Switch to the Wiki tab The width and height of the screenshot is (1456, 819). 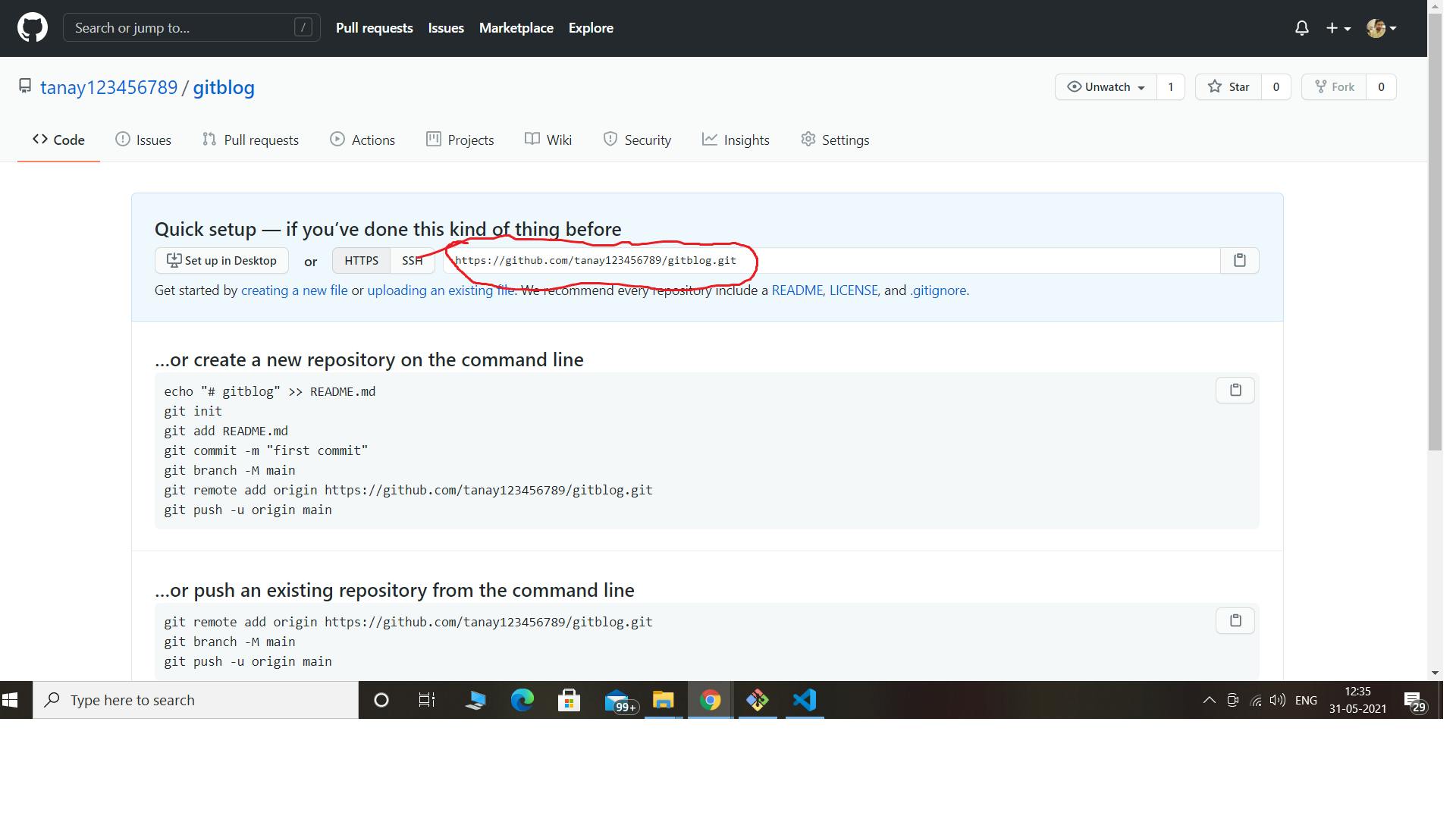(548, 140)
